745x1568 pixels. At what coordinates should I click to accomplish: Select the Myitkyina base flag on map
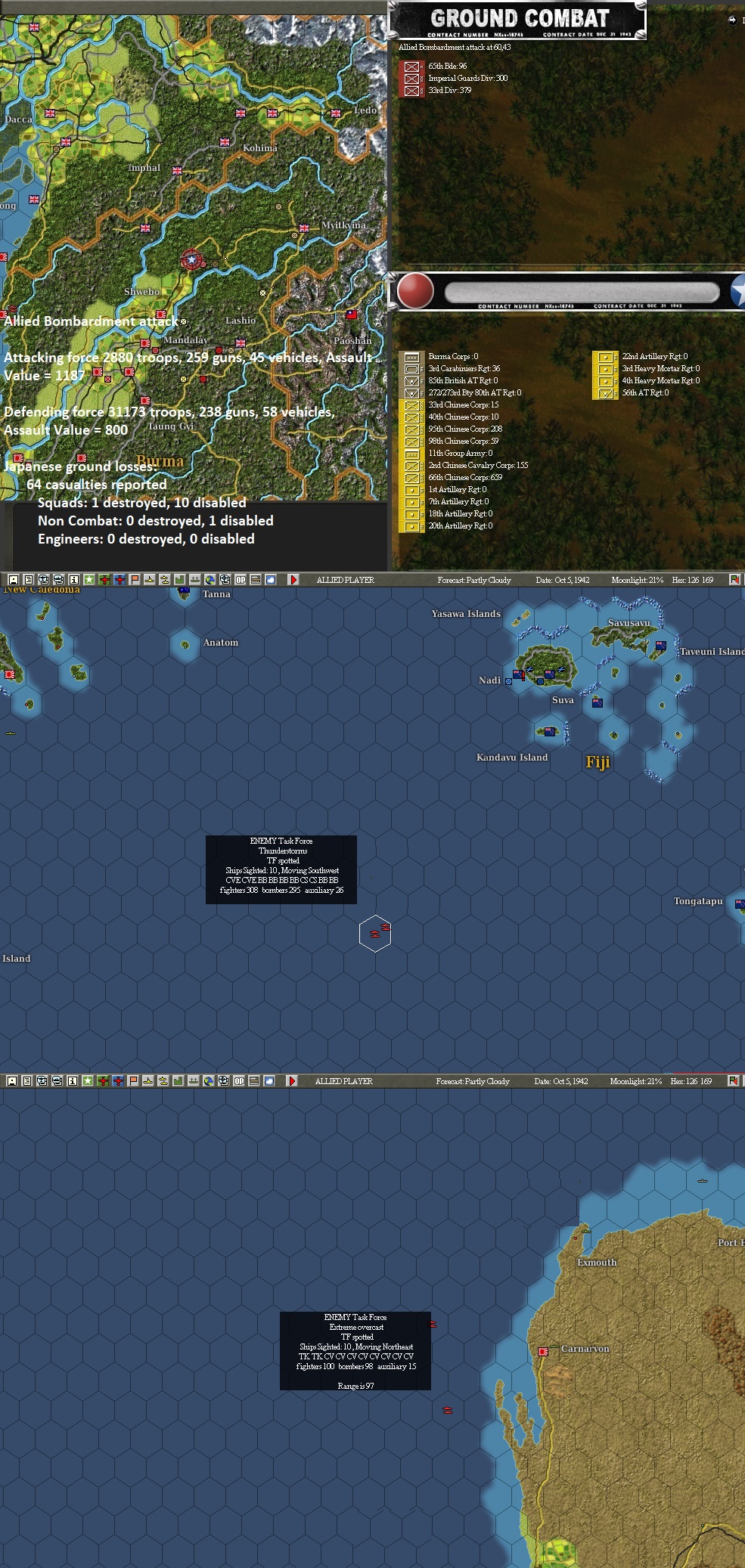coord(303,228)
